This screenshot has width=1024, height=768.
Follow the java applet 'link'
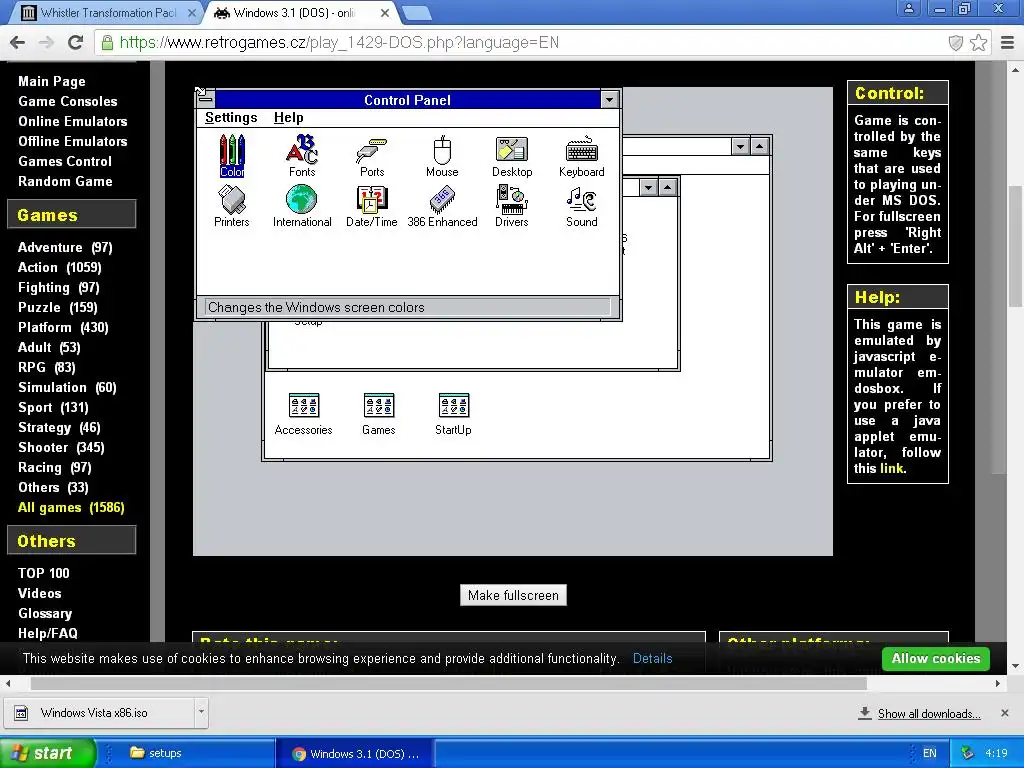(x=891, y=468)
